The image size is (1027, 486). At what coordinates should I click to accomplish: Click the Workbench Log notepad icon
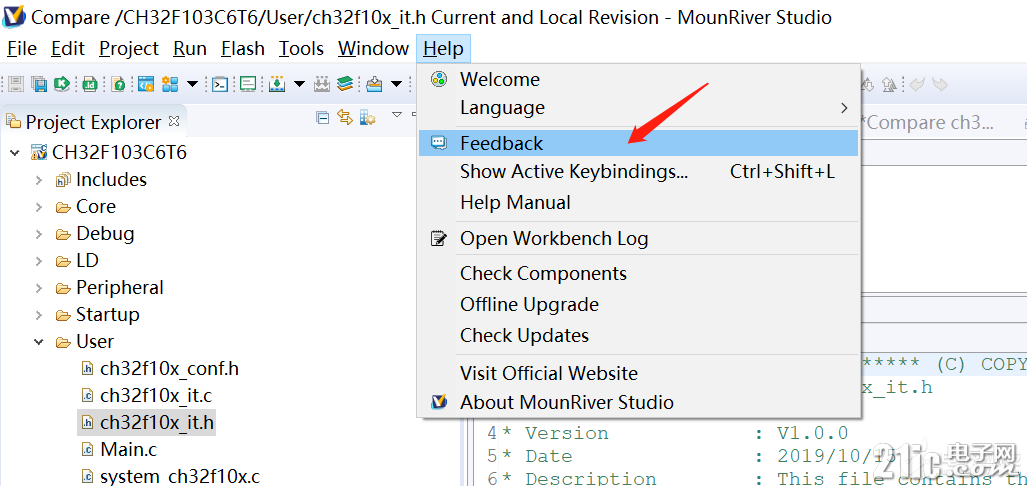[x=438, y=238]
